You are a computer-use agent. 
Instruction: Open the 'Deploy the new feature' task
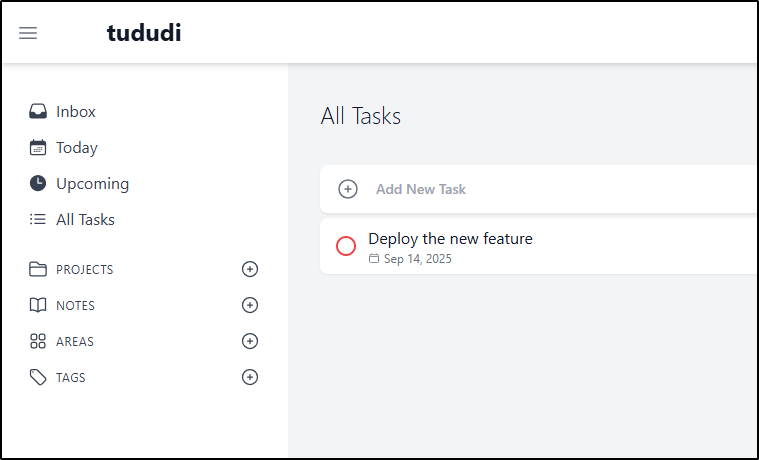click(x=450, y=239)
